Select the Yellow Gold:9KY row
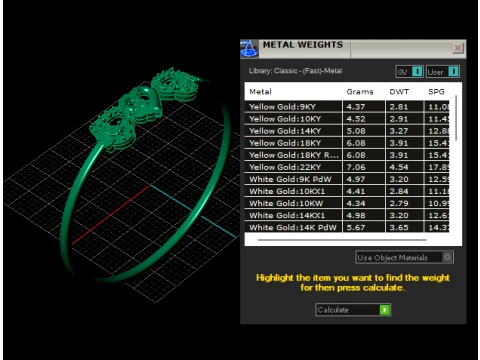480x360 pixels. 347,107
